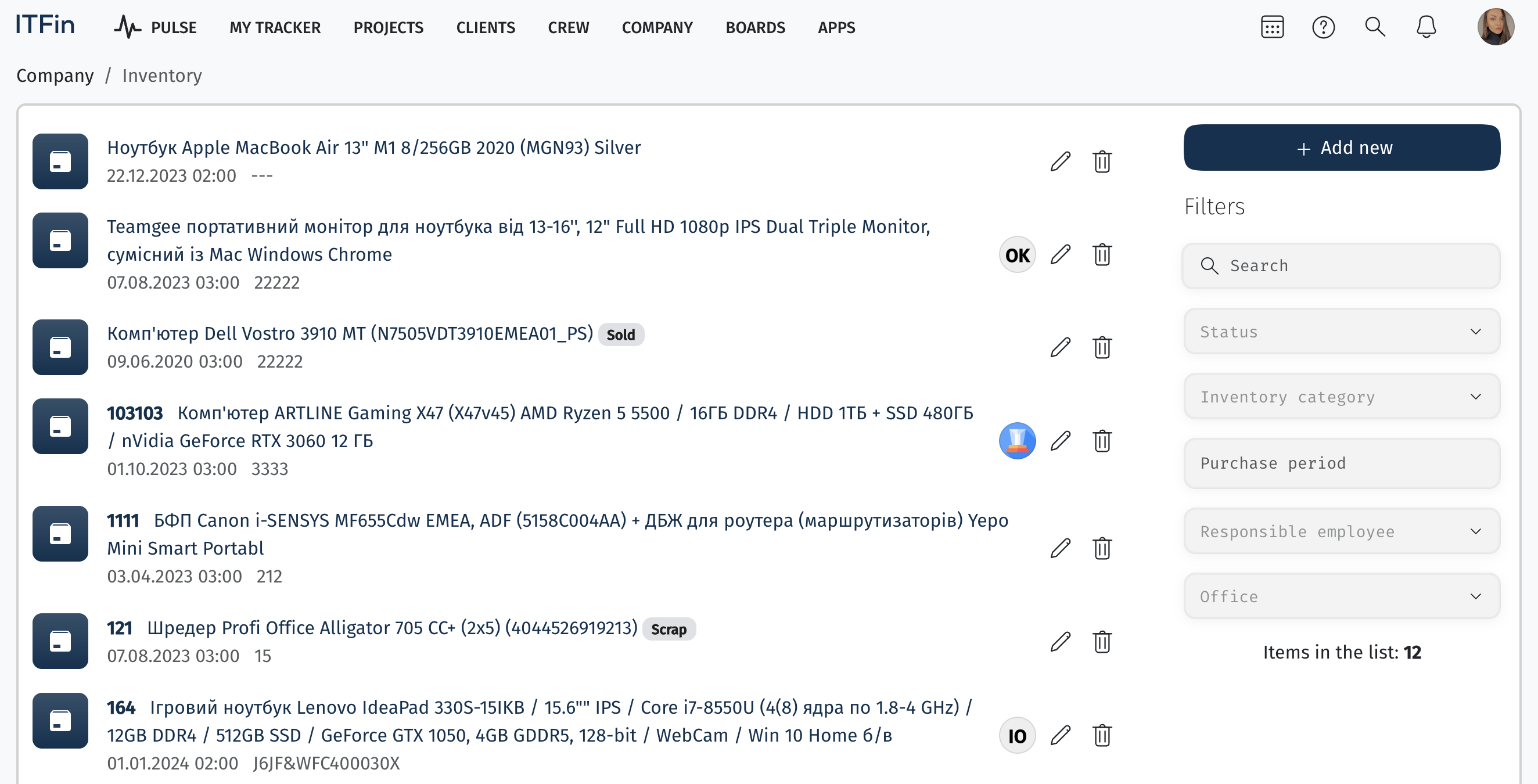Image resolution: width=1538 pixels, height=784 pixels.
Task: Click the MacBook Air item box icon
Action: (x=60, y=161)
